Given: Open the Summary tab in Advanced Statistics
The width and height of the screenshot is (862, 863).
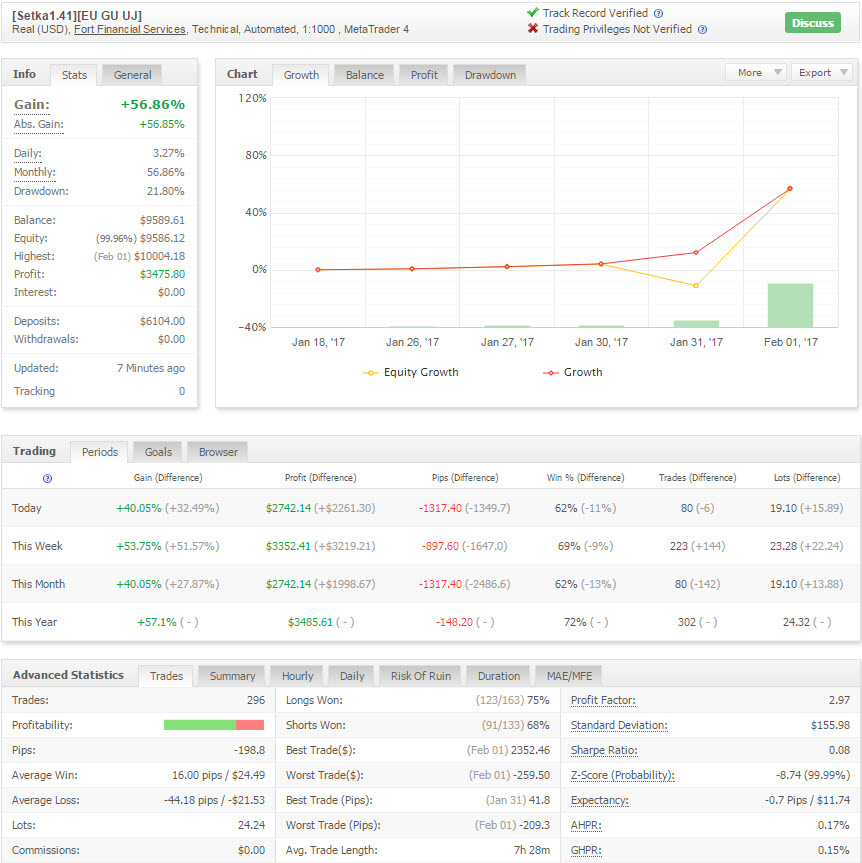Looking at the screenshot, I should [232, 676].
